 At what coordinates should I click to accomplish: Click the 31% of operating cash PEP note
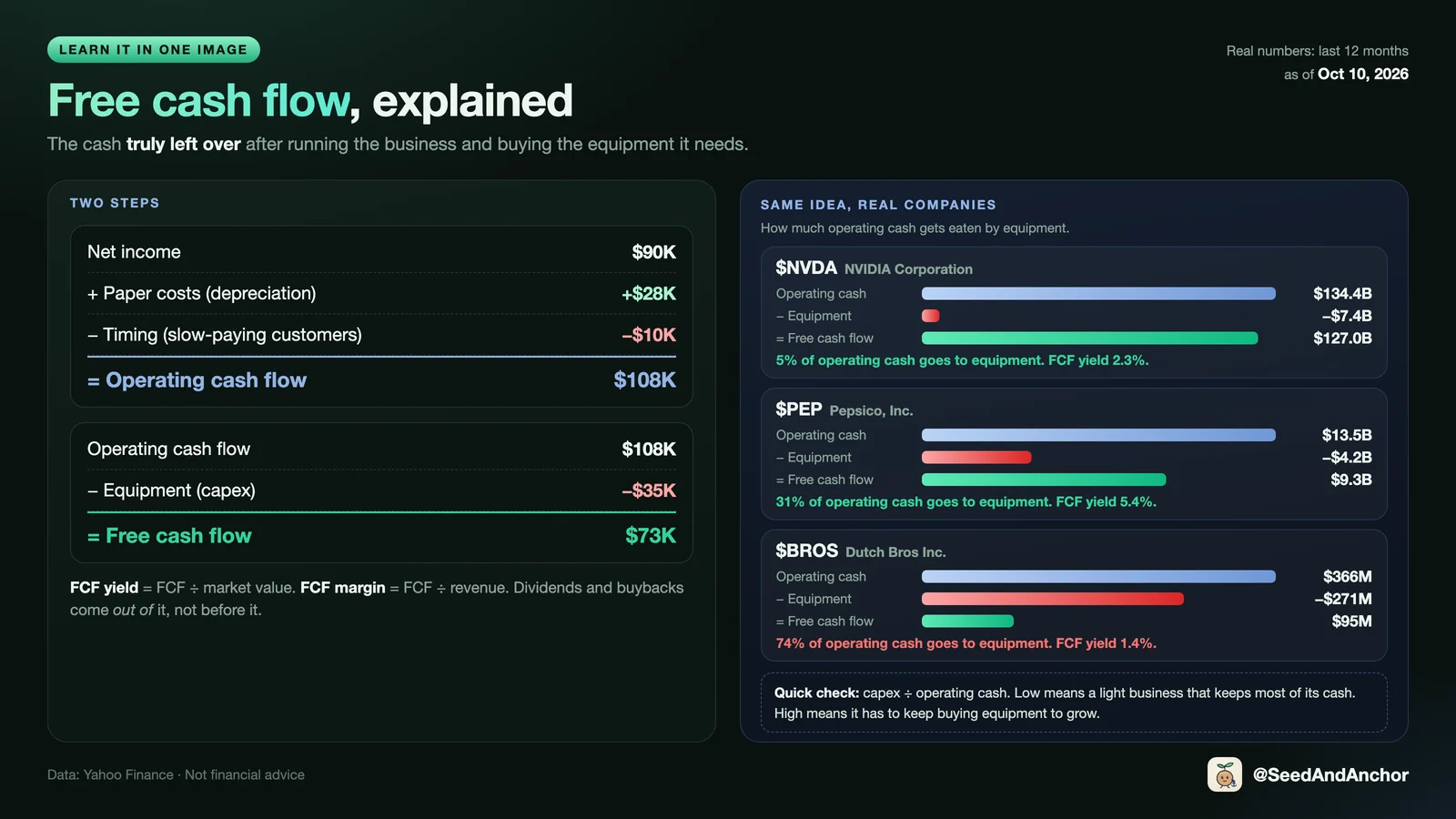tap(966, 502)
